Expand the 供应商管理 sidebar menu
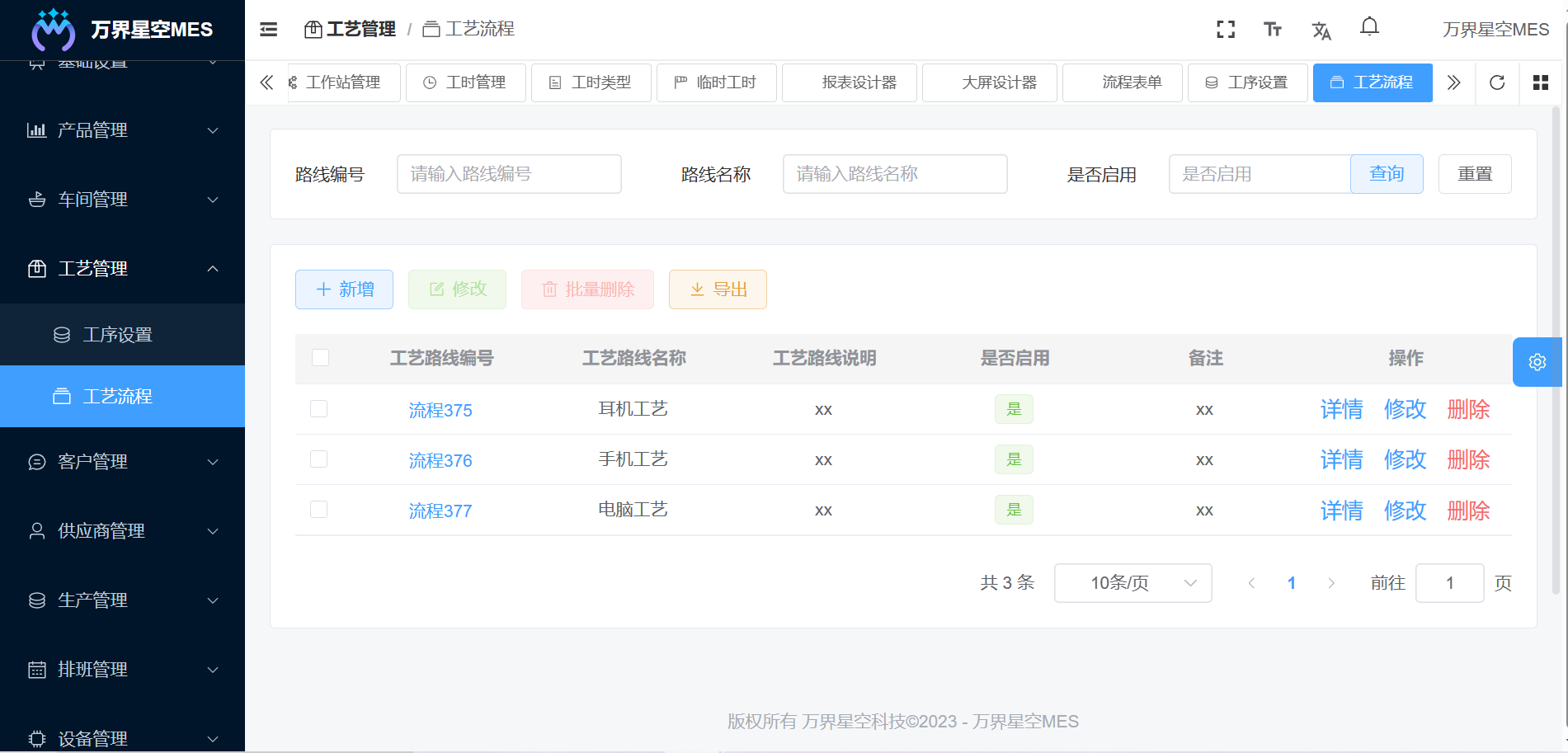The height and width of the screenshot is (753, 1568). 122,531
